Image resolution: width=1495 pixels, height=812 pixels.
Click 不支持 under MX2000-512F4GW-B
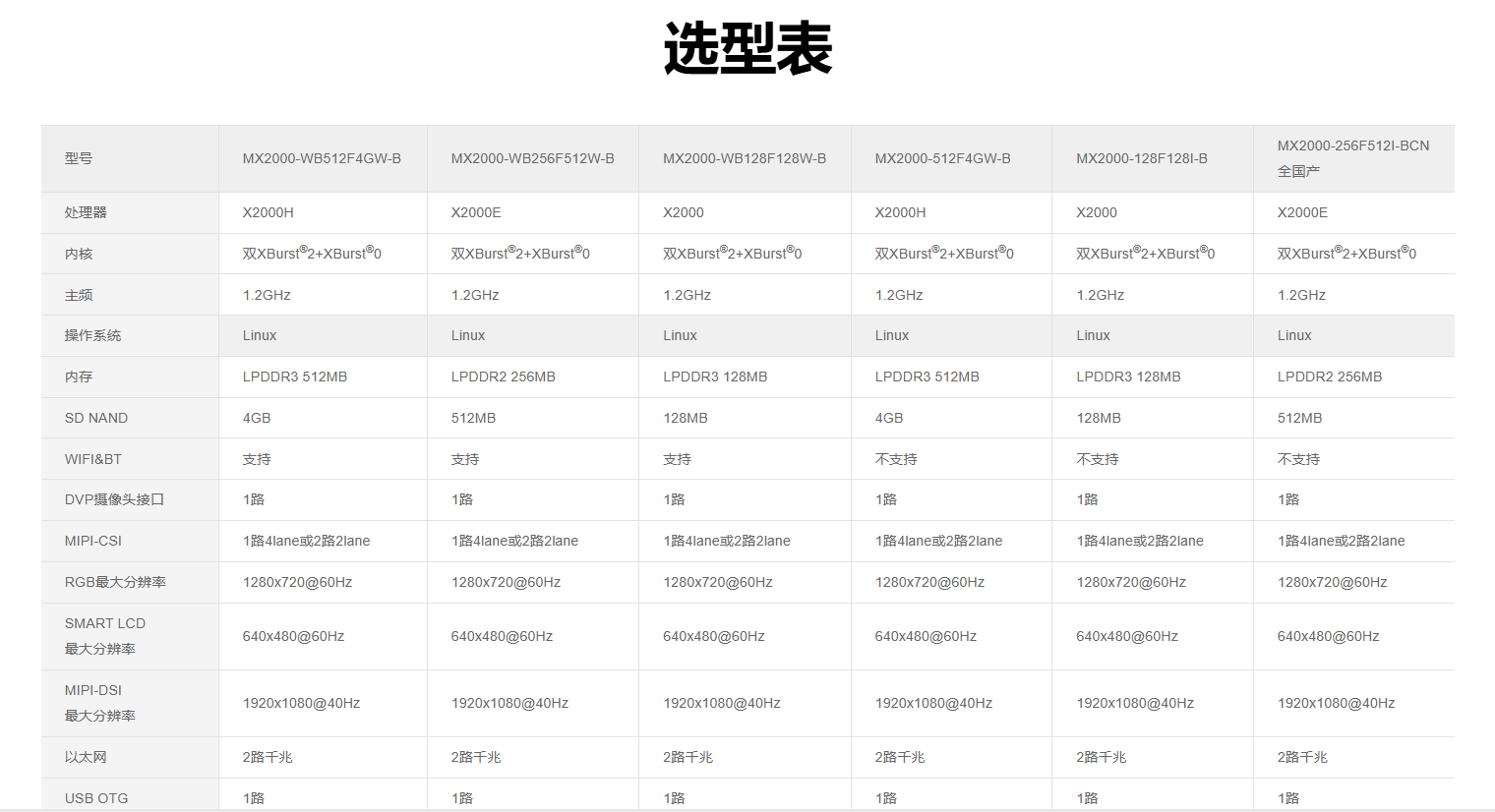tap(895, 459)
